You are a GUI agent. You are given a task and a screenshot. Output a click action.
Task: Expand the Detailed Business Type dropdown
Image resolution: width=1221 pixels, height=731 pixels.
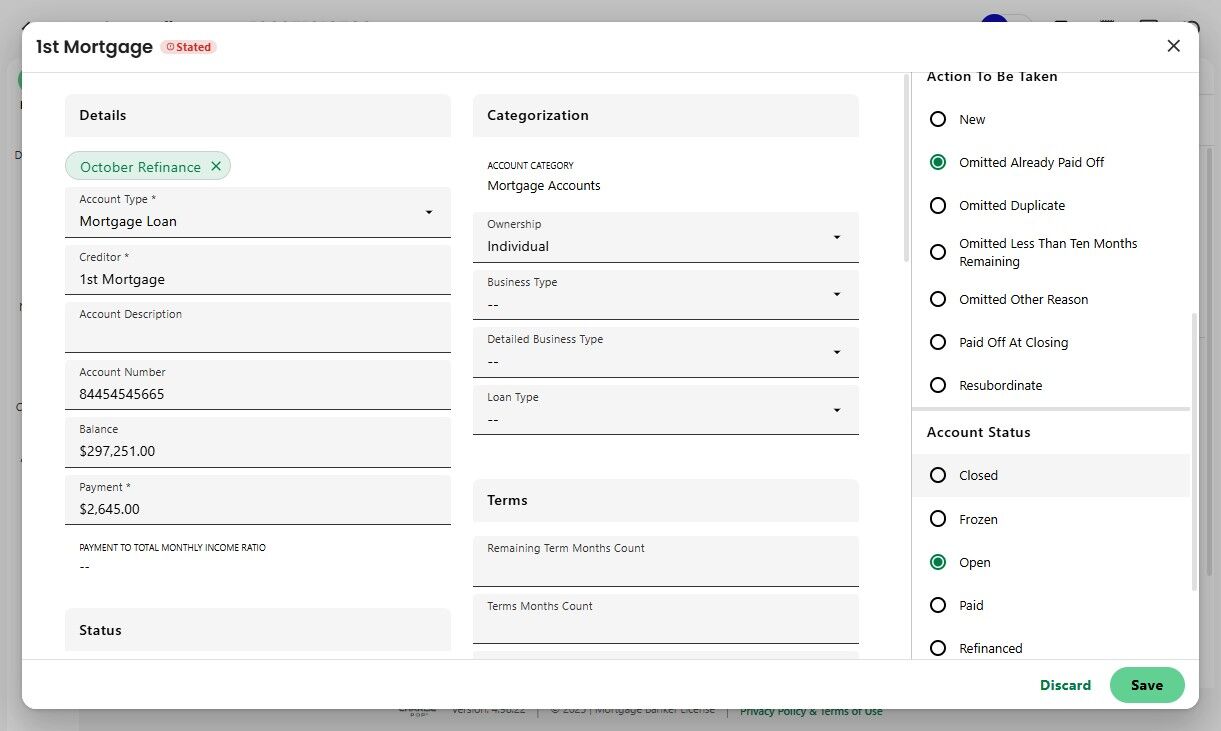pyautogui.click(x=836, y=352)
